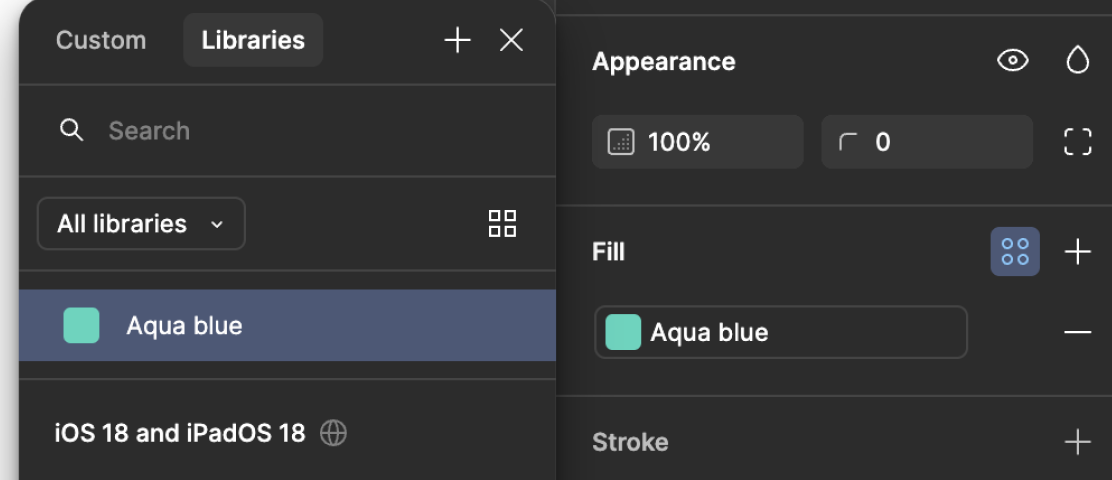Image resolution: width=1112 pixels, height=480 pixels.
Task: Click the corner radius field
Action: tap(927, 142)
